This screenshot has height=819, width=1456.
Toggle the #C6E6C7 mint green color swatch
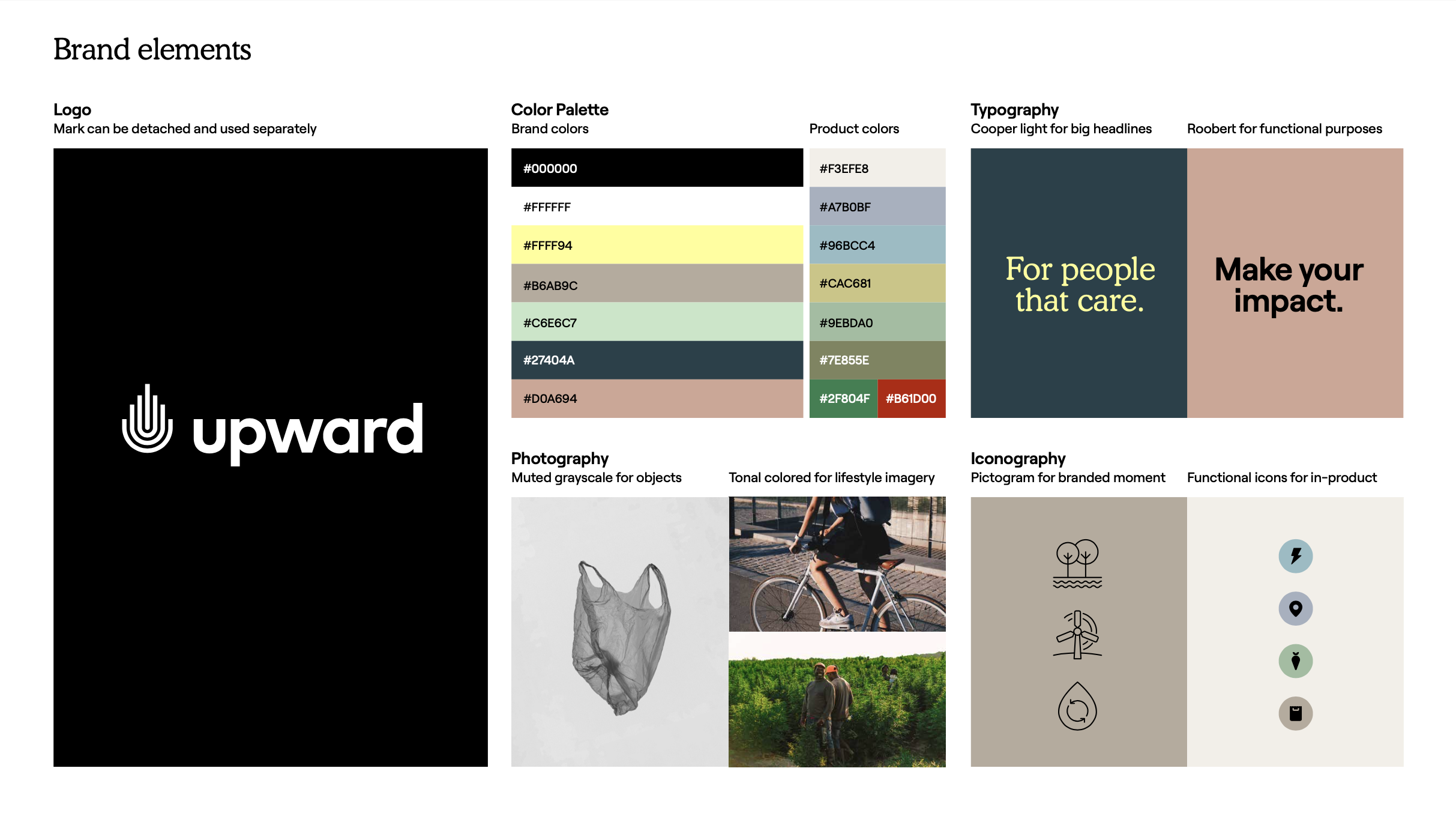click(x=655, y=321)
